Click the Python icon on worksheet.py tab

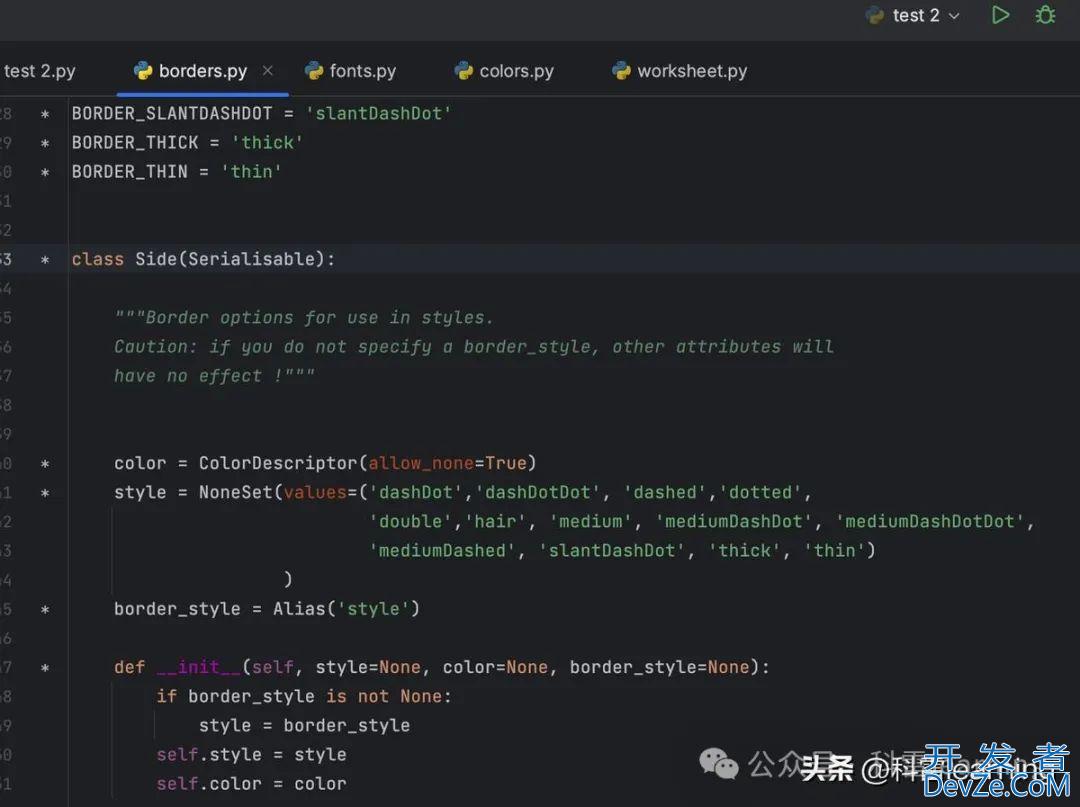[621, 70]
